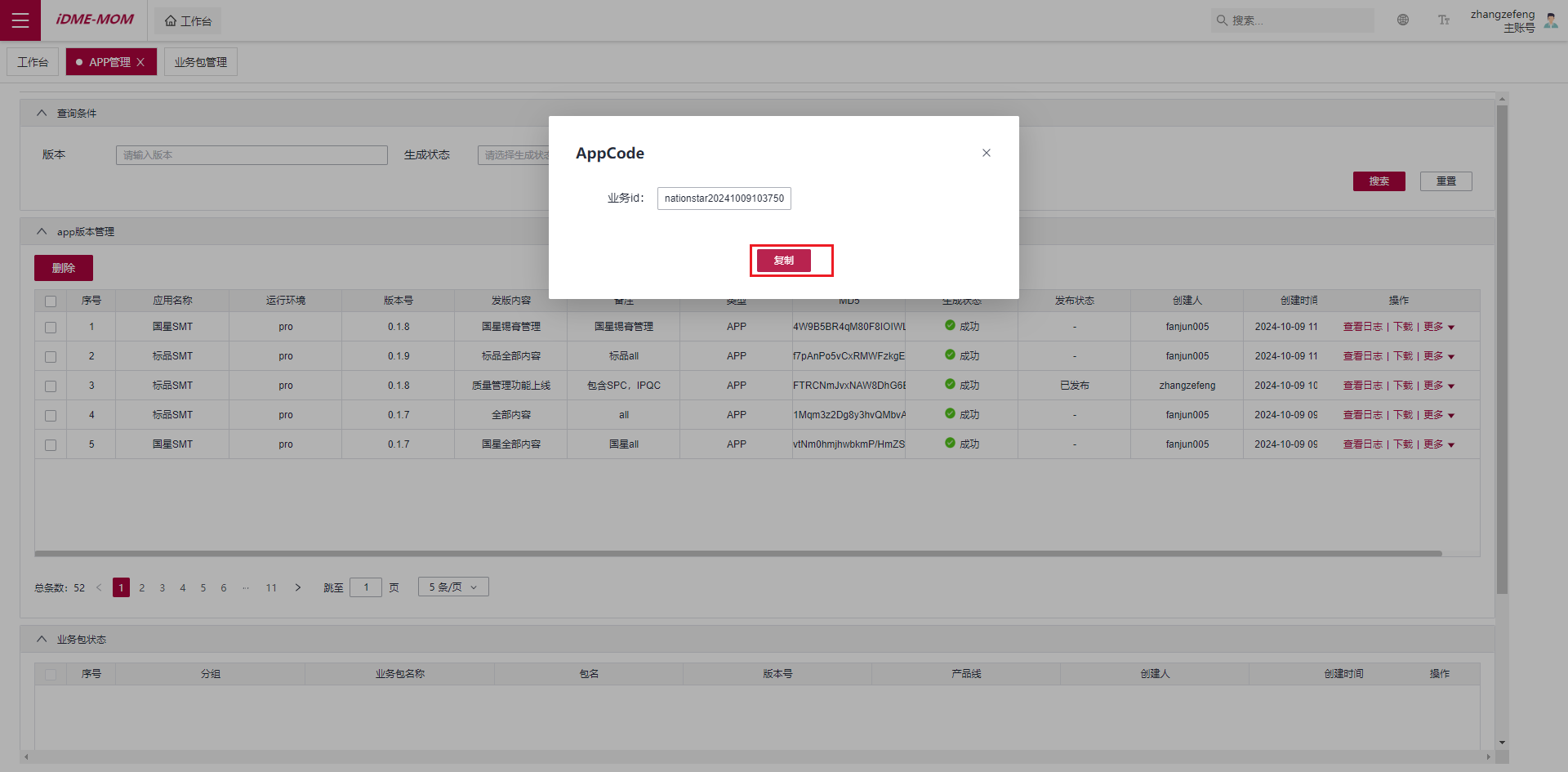Image resolution: width=1568 pixels, height=772 pixels.
Task: Expand the 更多 dropdown on row one
Action: click(1438, 326)
